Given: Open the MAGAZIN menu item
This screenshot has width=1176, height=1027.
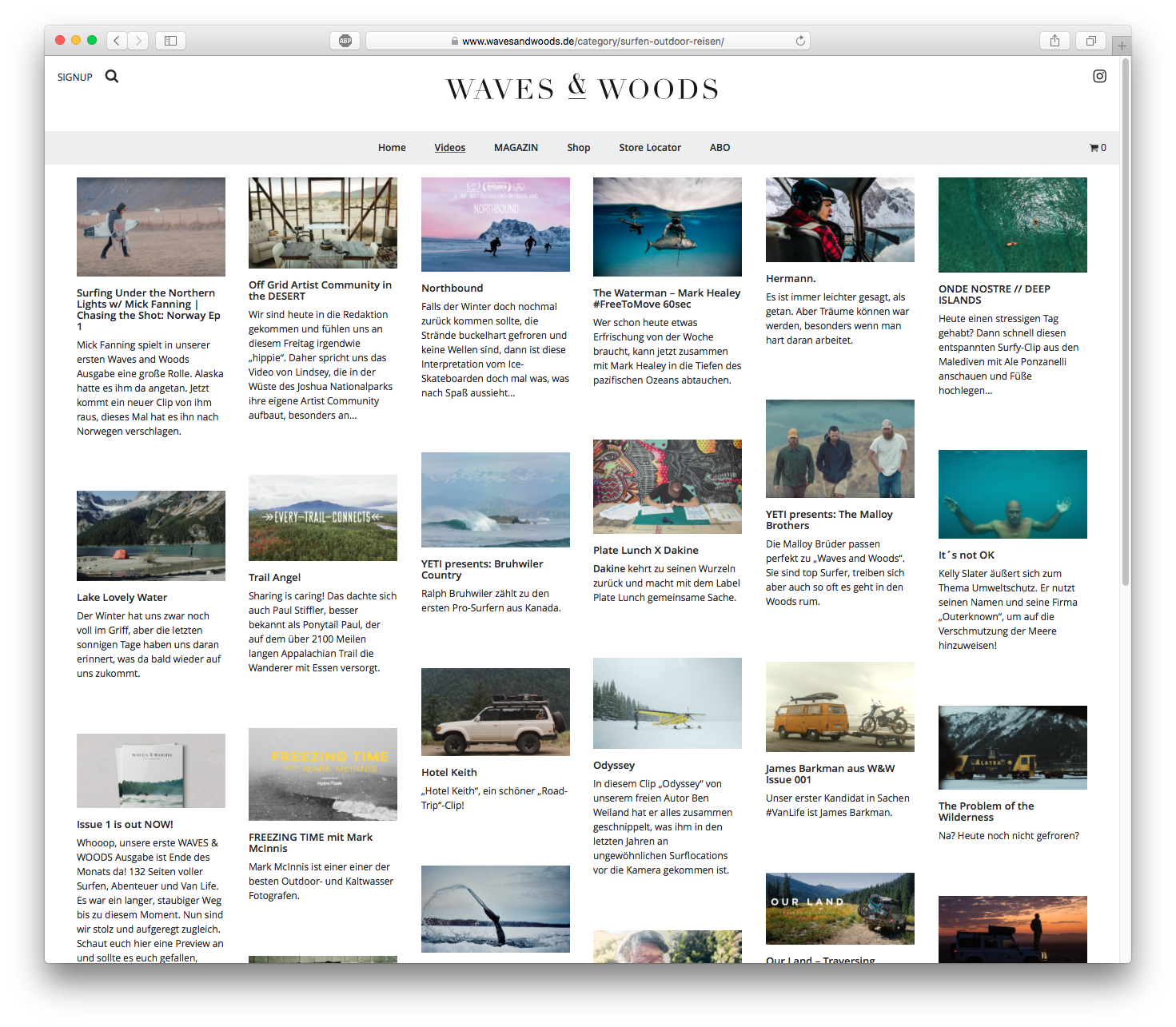Looking at the screenshot, I should tap(516, 148).
